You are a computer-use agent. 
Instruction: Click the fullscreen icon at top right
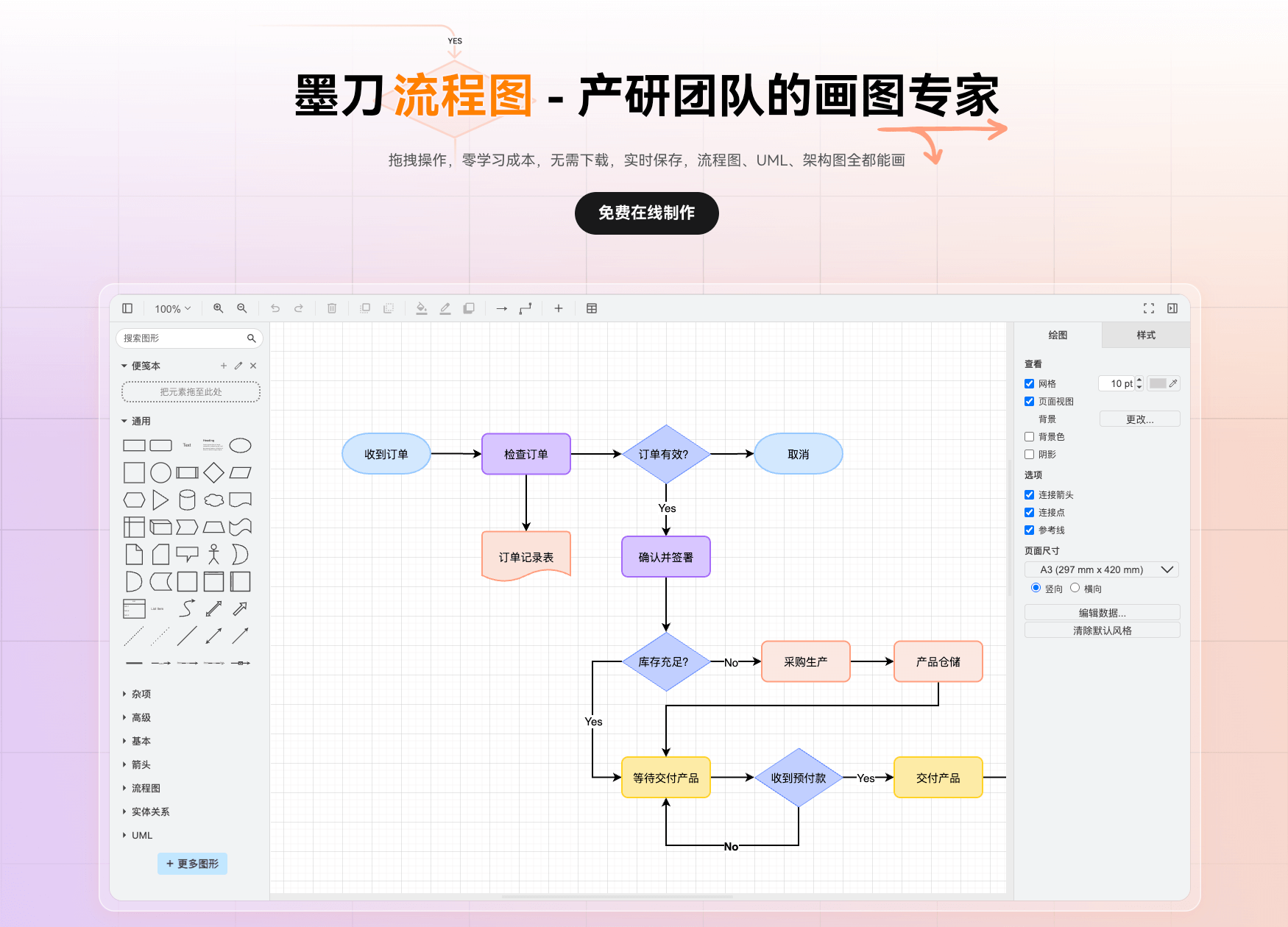click(x=1149, y=308)
